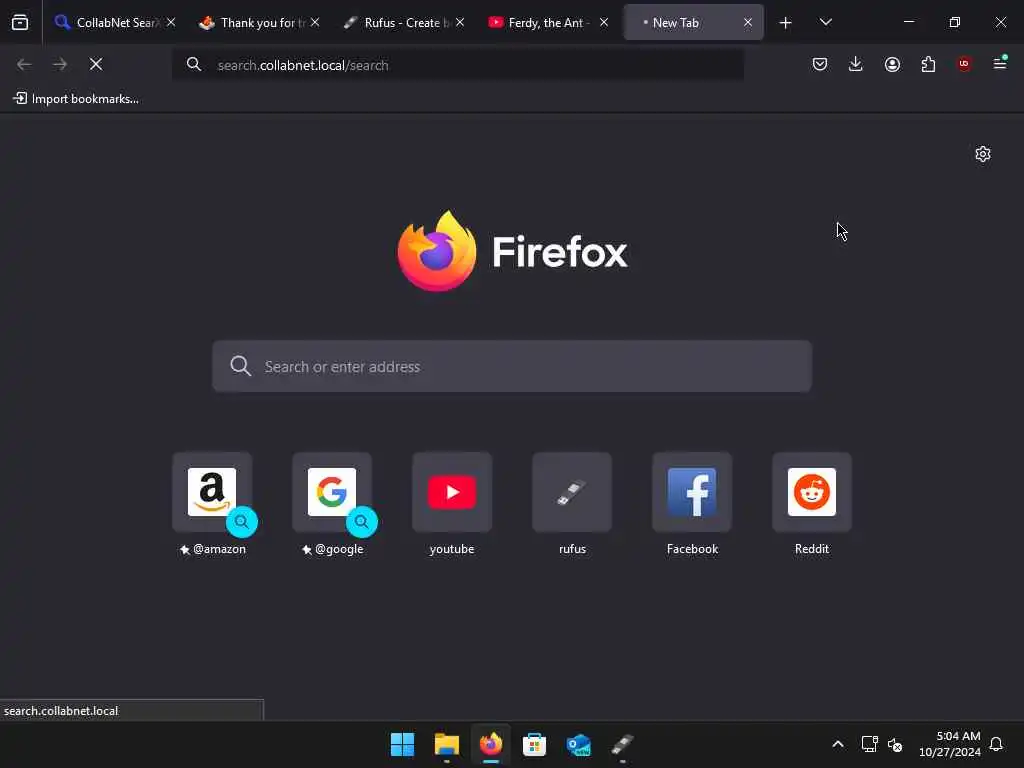Open Outlook from taskbar

coord(579,744)
